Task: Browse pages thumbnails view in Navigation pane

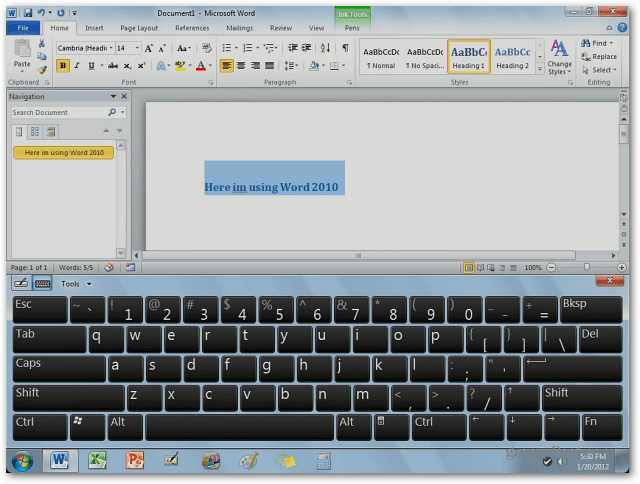Action: pyautogui.click(x=35, y=131)
